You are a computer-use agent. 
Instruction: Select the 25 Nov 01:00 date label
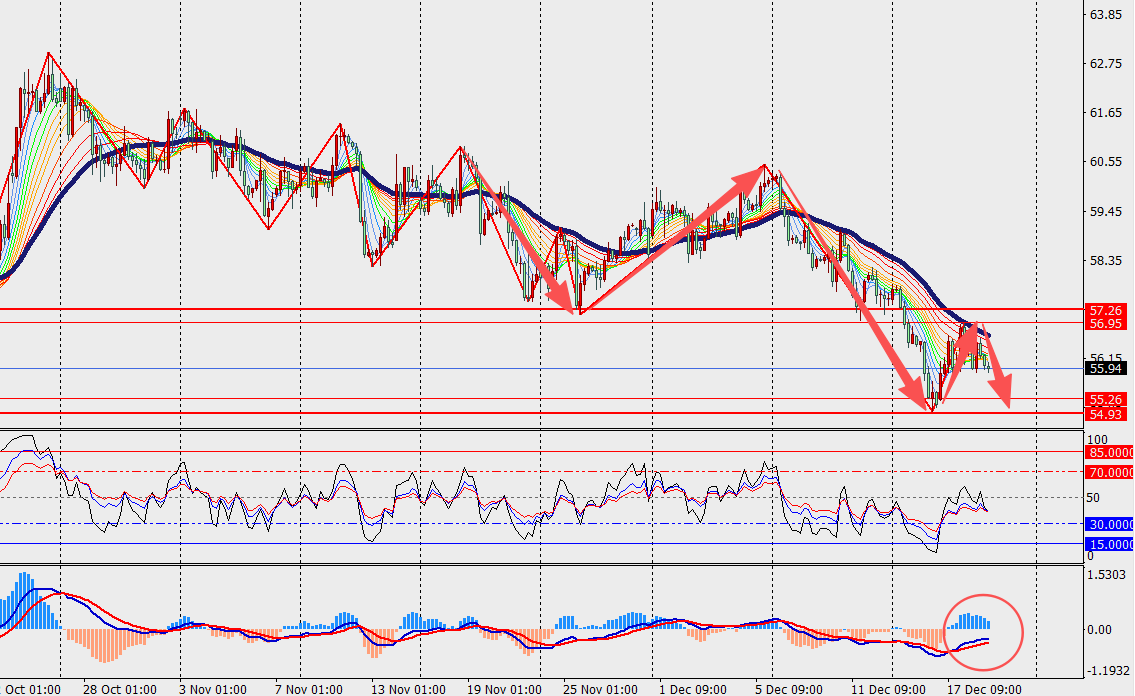(600, 689)
